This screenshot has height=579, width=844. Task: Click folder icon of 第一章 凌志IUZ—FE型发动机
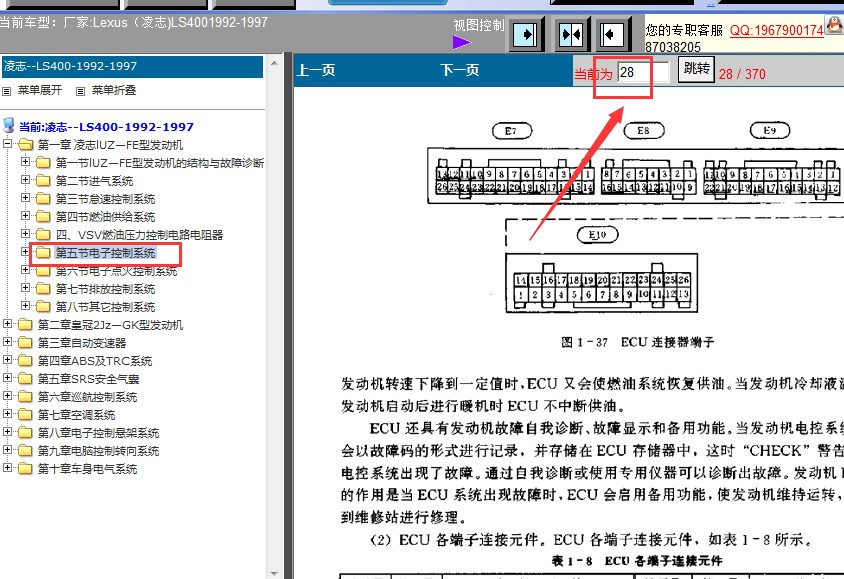point(26,145)
